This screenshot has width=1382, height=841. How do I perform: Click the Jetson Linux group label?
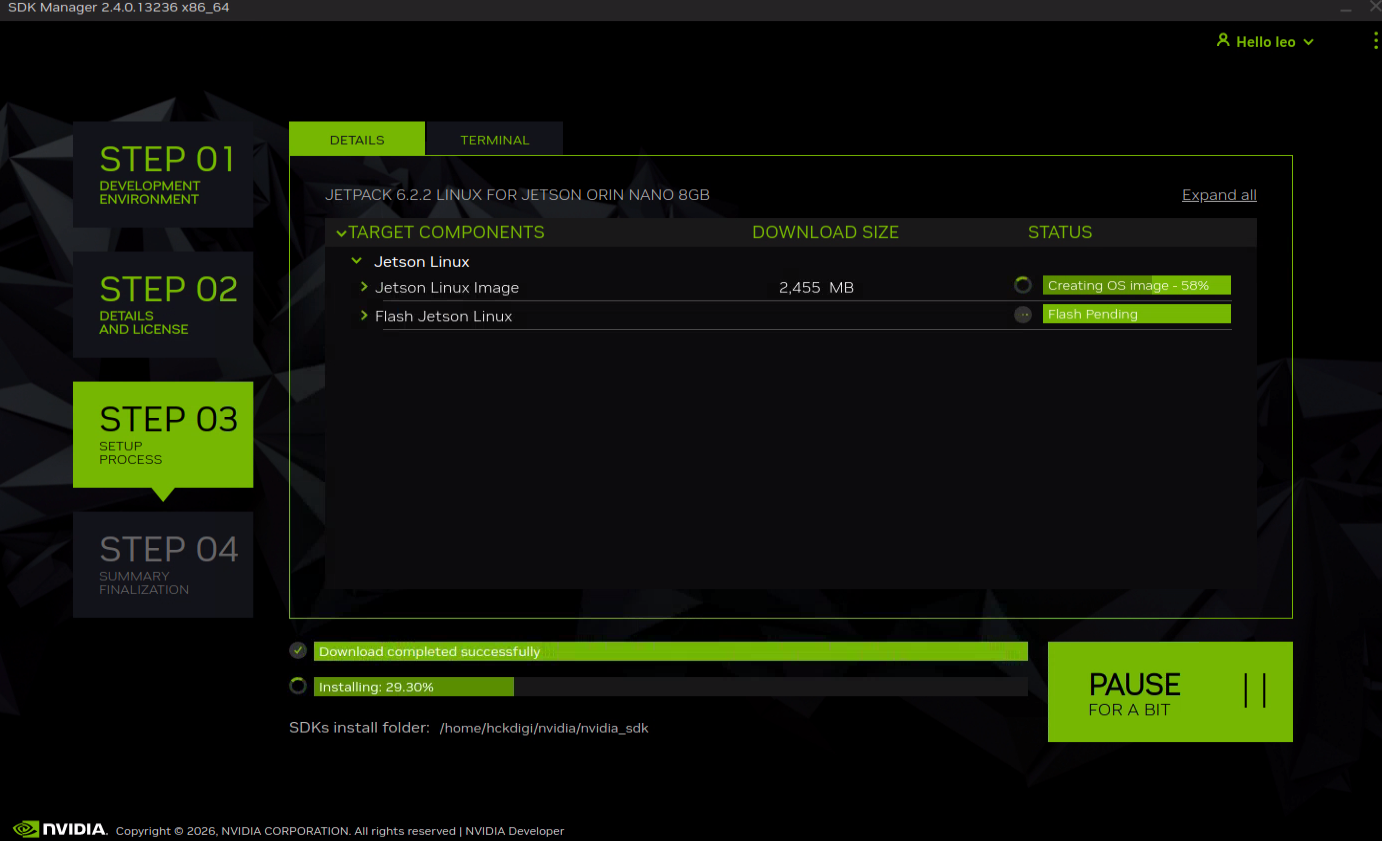pos(422,262)
